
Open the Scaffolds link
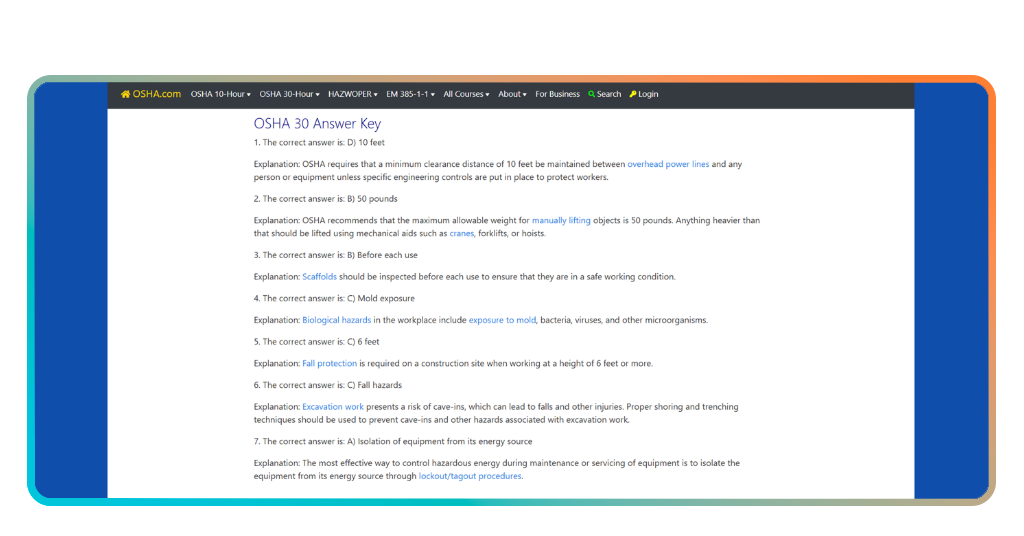click(x=319, y=277)
